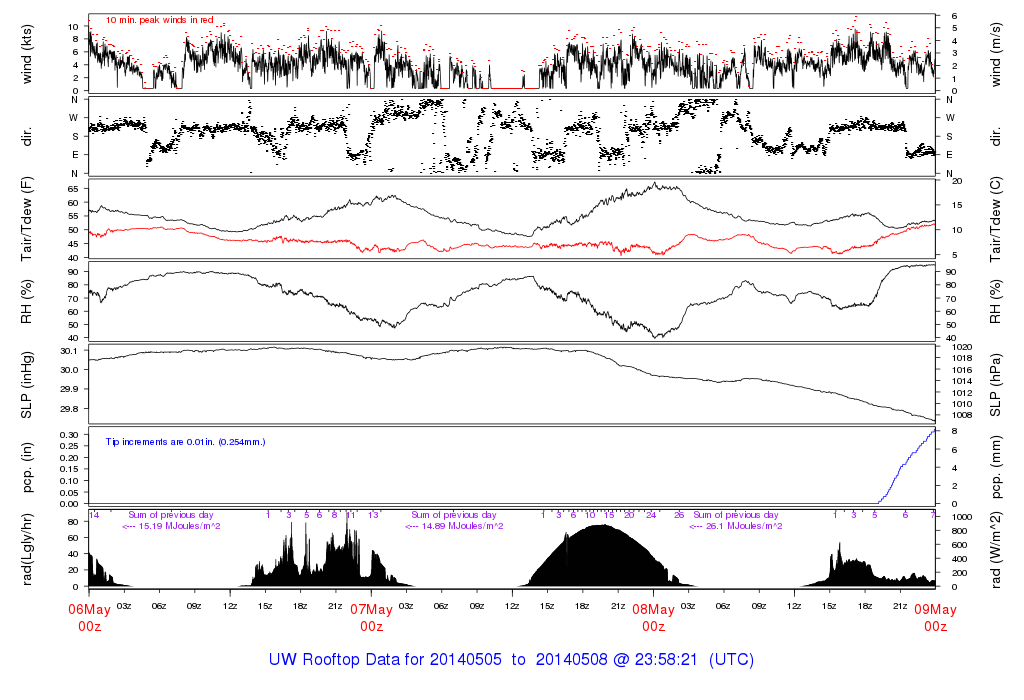The height and width of the screenshot is (700, 1024).
Task: Select the 'Tair/Tdew (F)' axis label
Action: [x=27, y=219]
